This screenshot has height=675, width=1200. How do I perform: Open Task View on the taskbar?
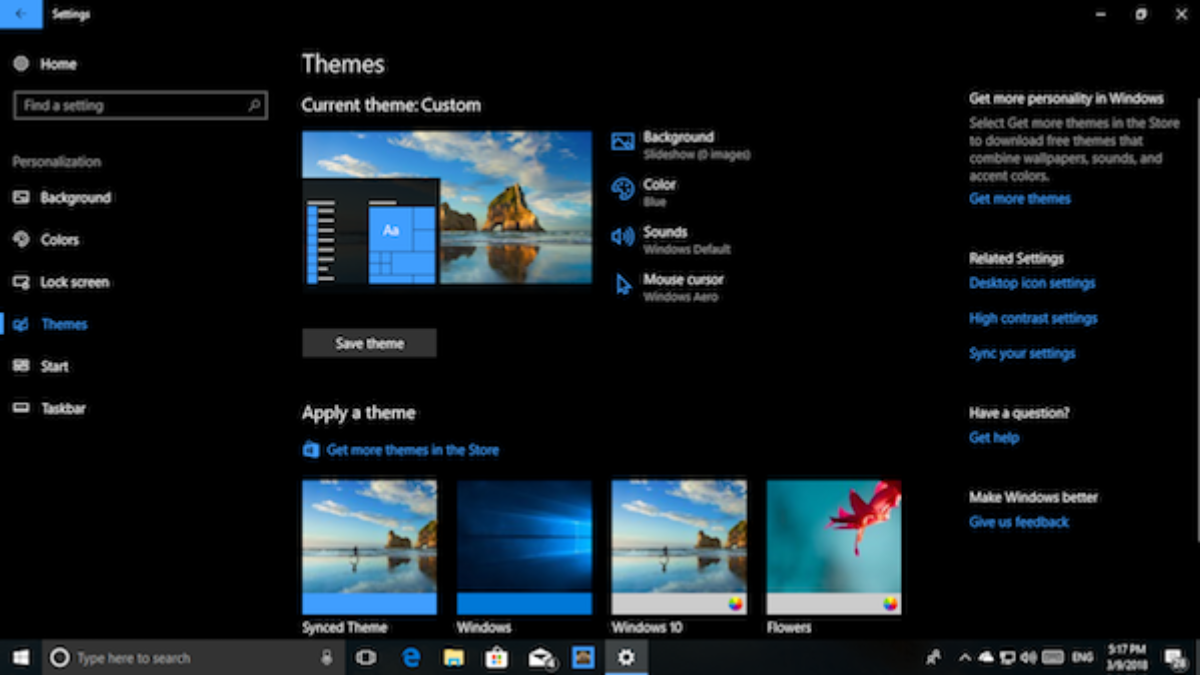[x=366, y=657]
